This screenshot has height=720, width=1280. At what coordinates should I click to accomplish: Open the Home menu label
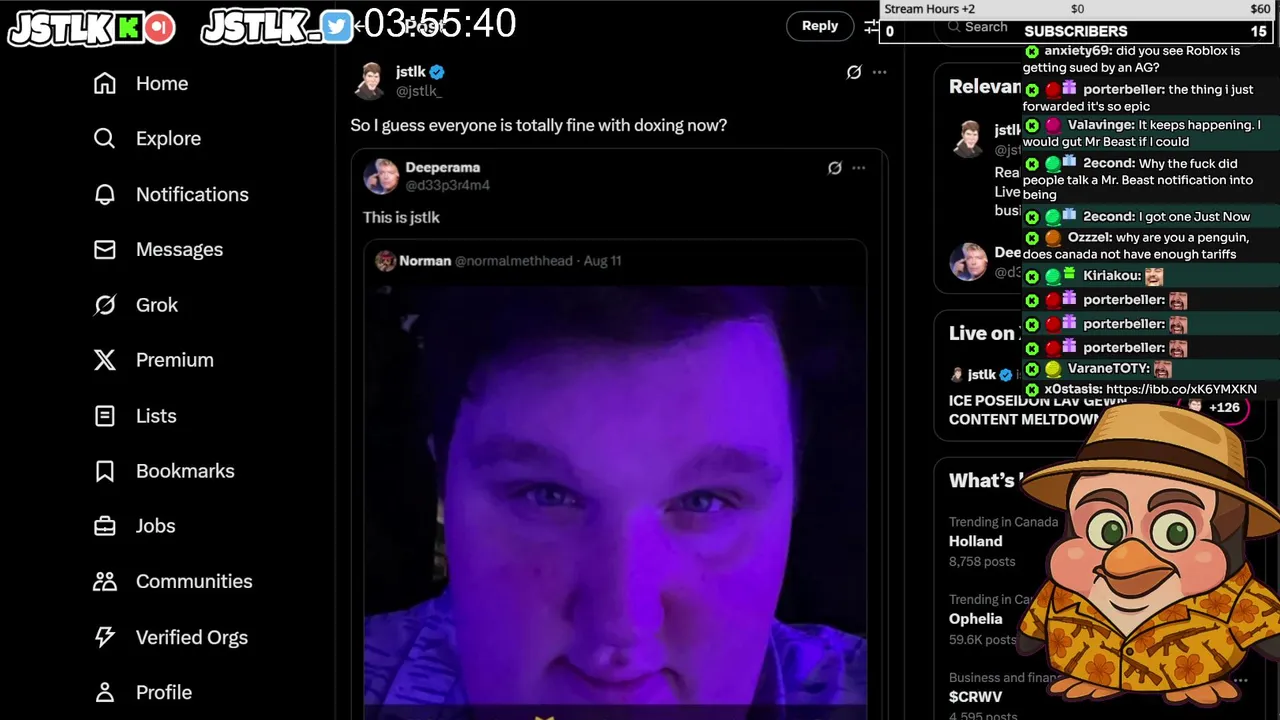coord(162,83)
